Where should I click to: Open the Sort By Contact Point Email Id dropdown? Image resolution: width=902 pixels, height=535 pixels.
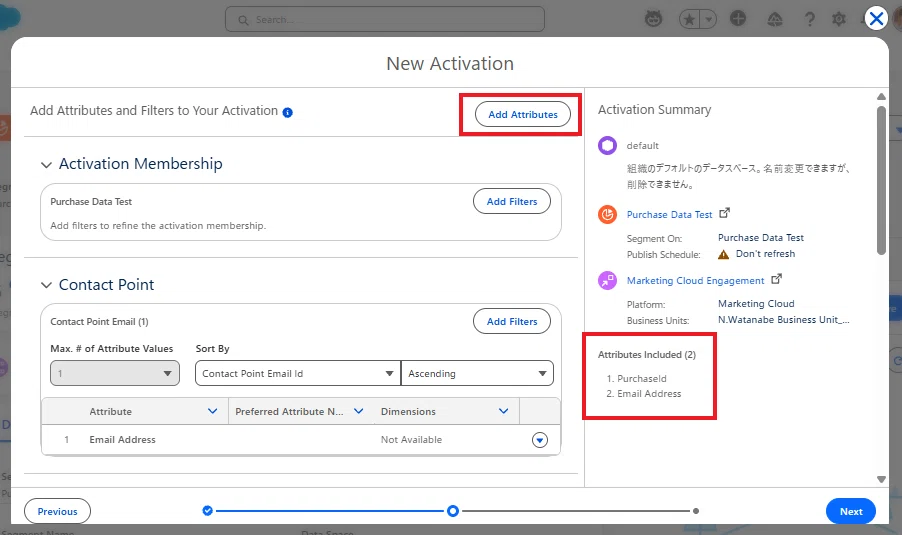pos(297,373)
